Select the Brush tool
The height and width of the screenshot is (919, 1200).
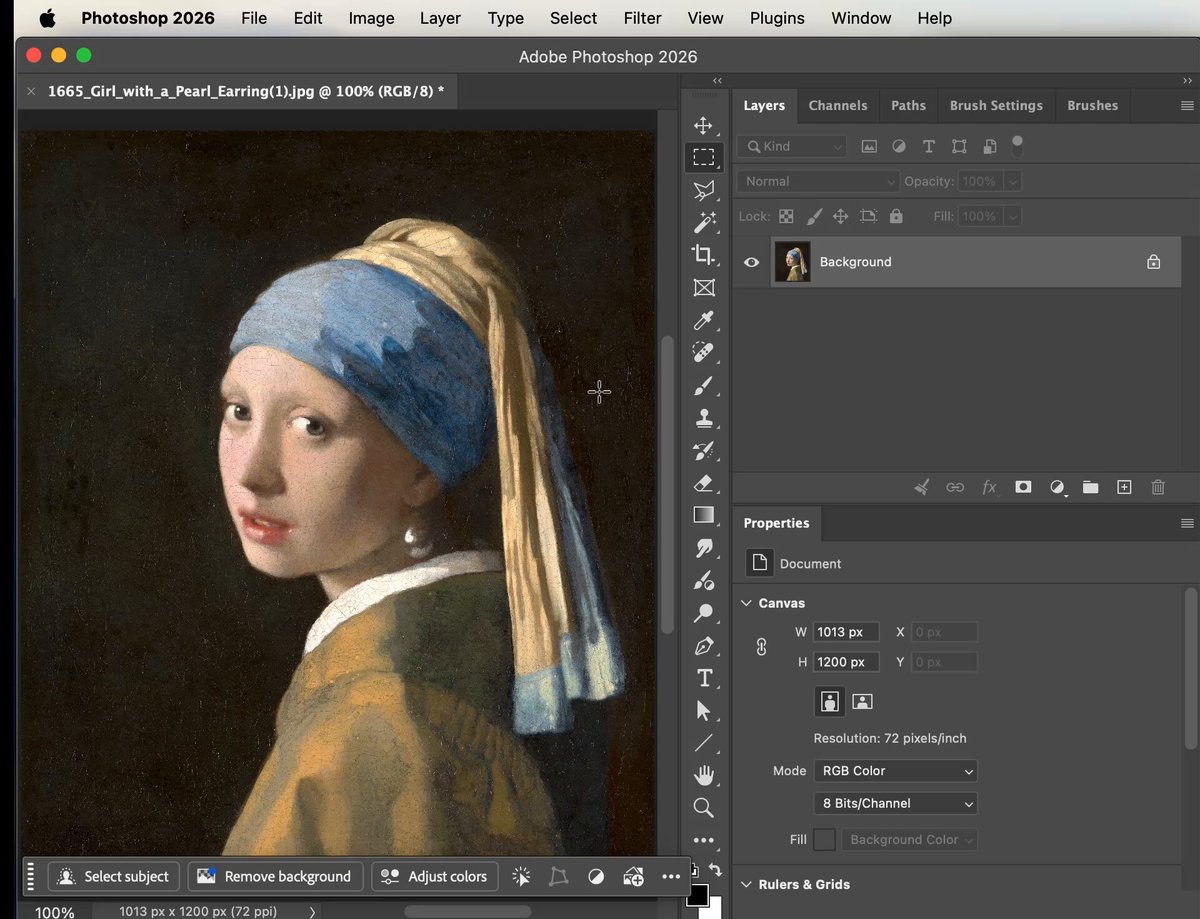pos(704,385)
